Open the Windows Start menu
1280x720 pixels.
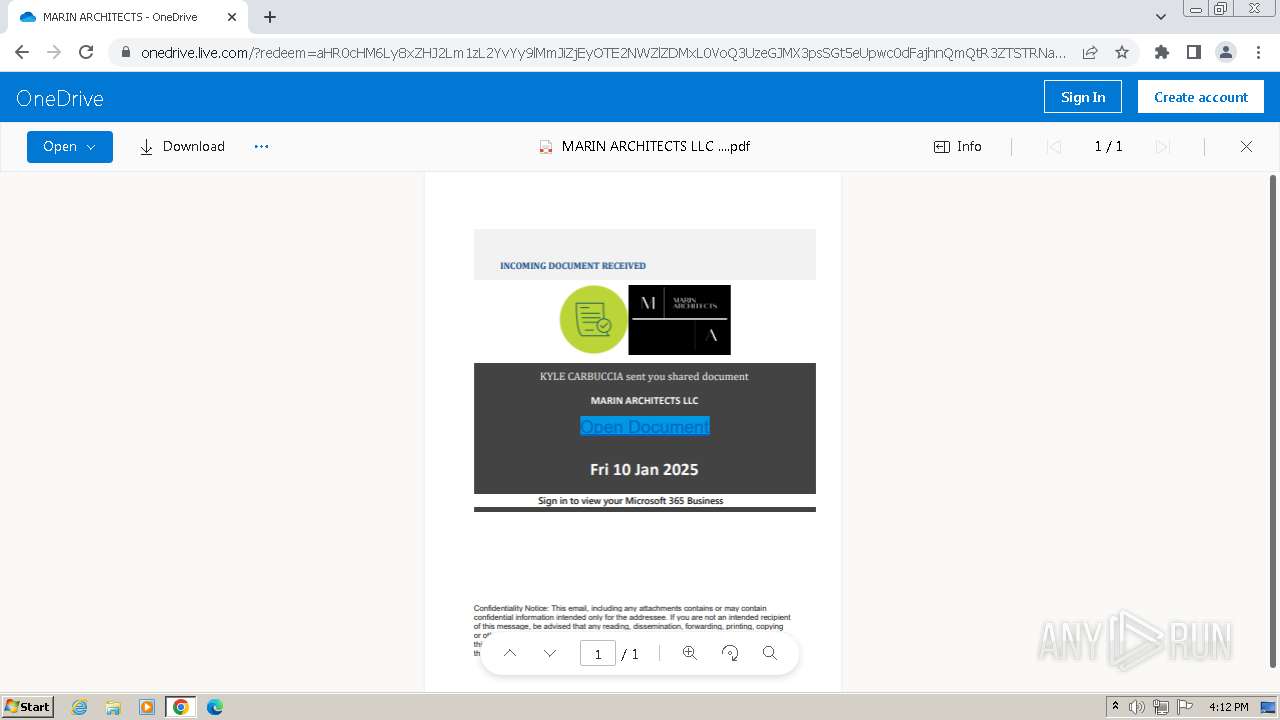[27, 706]
